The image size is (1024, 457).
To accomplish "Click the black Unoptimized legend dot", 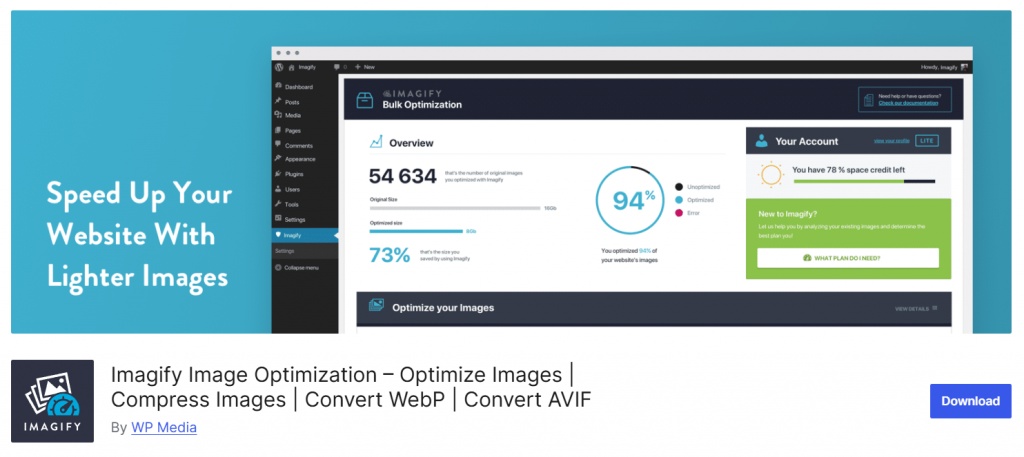I will [679, 187].
